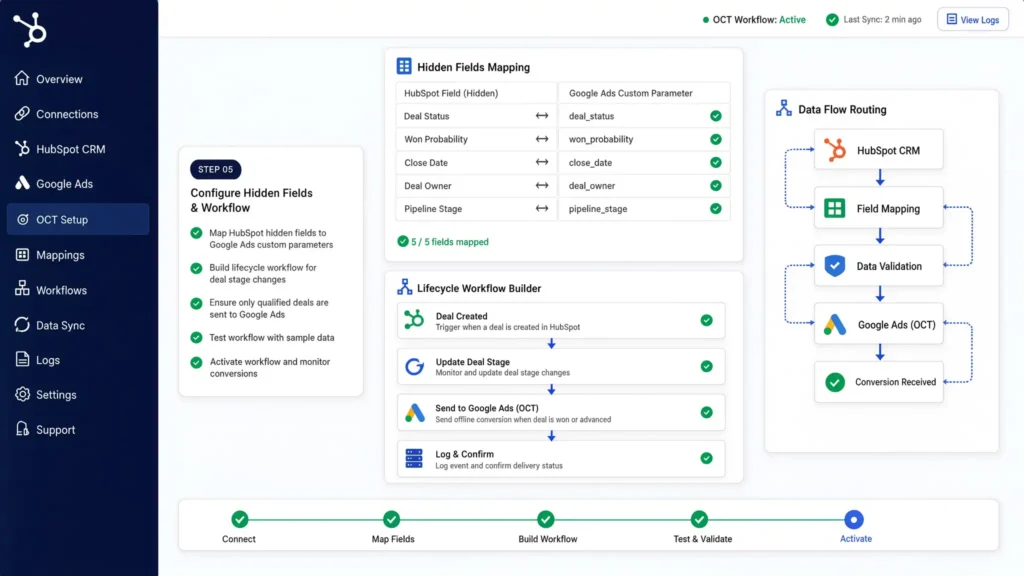Viewport: 1024px width, 576px height.
Task: Click the Field Mapping flow node
Action: pyautogui.click(x=879, y=208)
